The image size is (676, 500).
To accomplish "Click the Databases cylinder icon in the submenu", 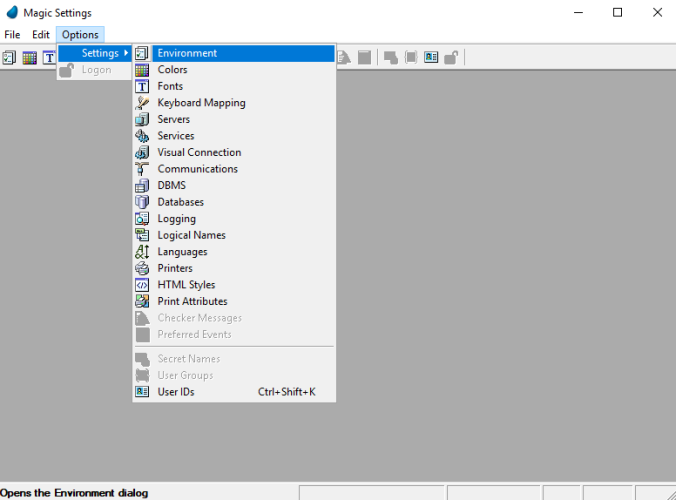I will pos(142,202).
